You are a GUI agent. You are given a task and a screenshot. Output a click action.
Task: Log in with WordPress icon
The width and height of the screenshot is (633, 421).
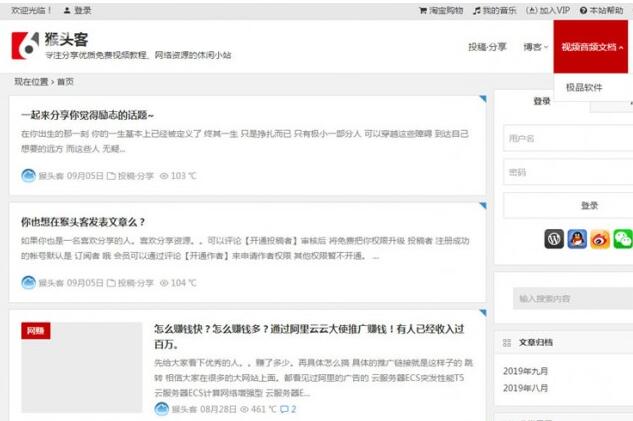(x=554, y=239)
